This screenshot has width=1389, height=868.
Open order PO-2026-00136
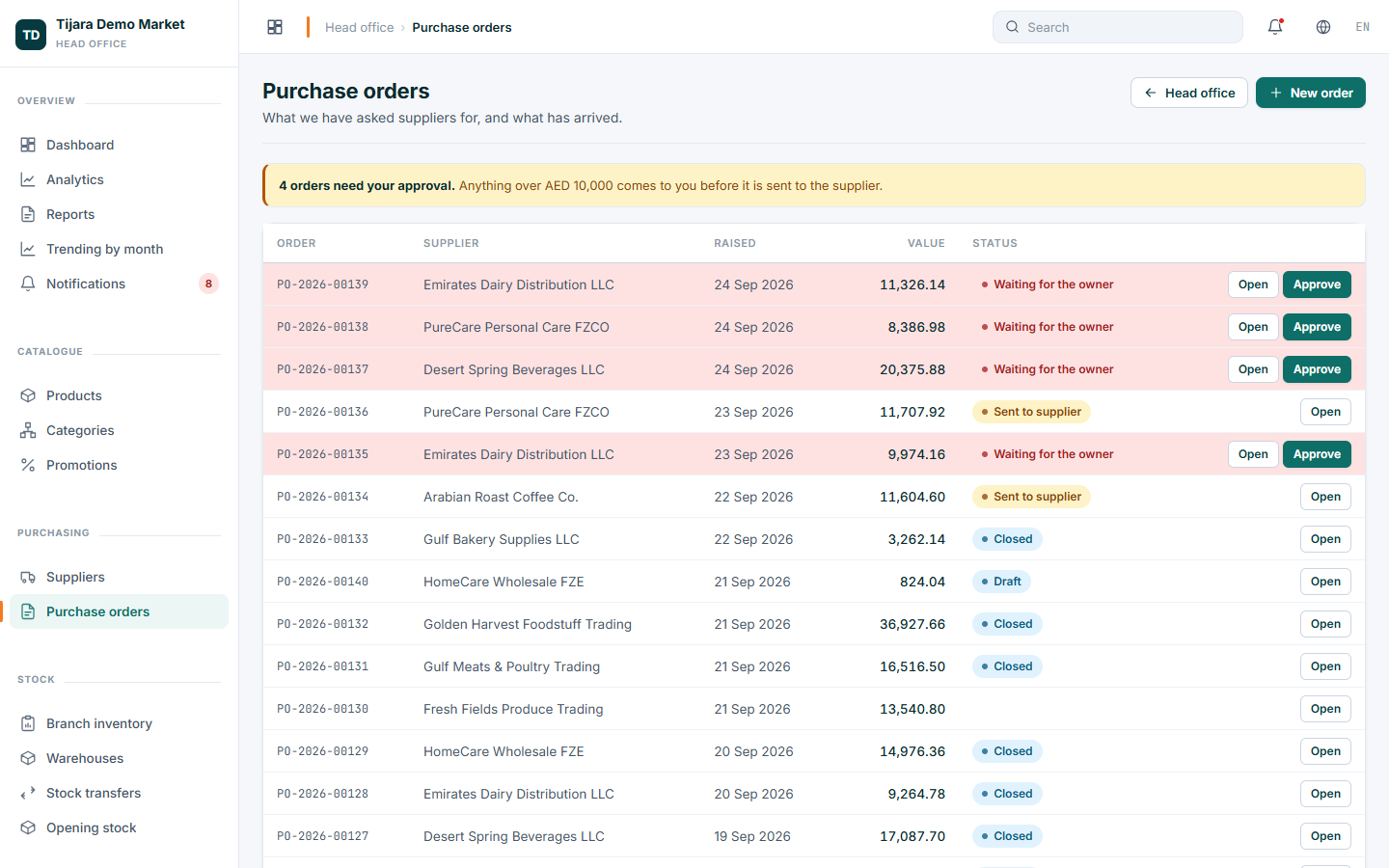[1325, 412]
